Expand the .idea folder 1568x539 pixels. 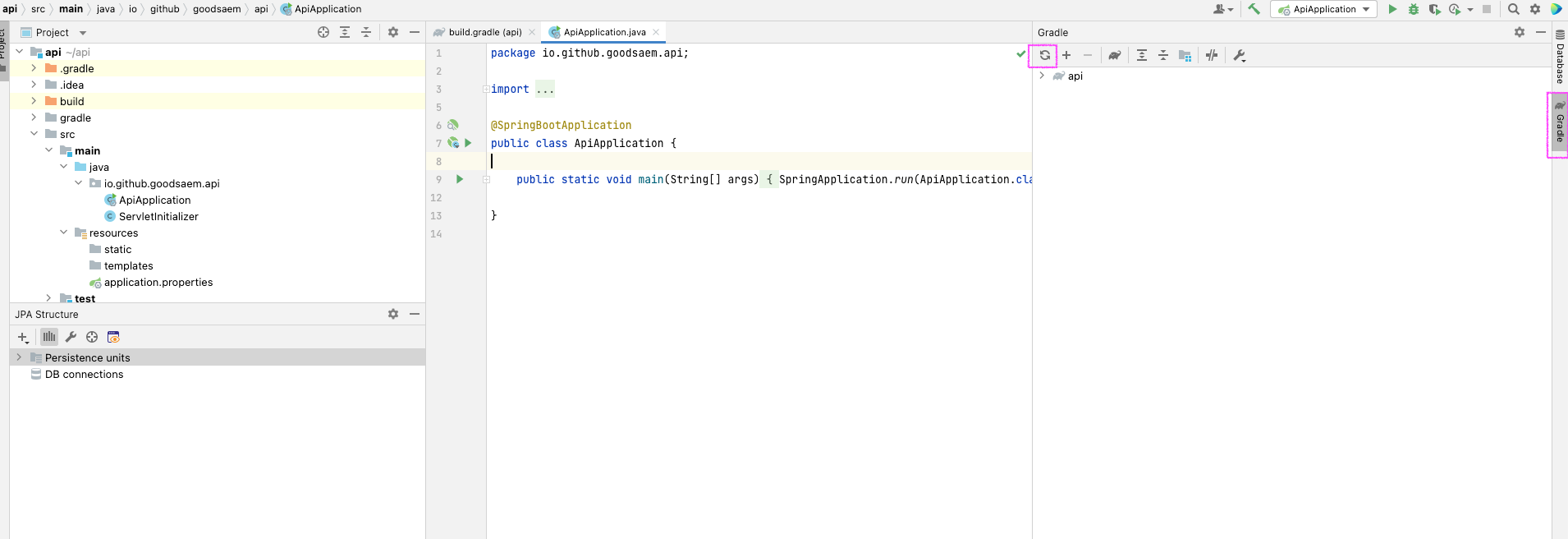(x=34, y=85)
